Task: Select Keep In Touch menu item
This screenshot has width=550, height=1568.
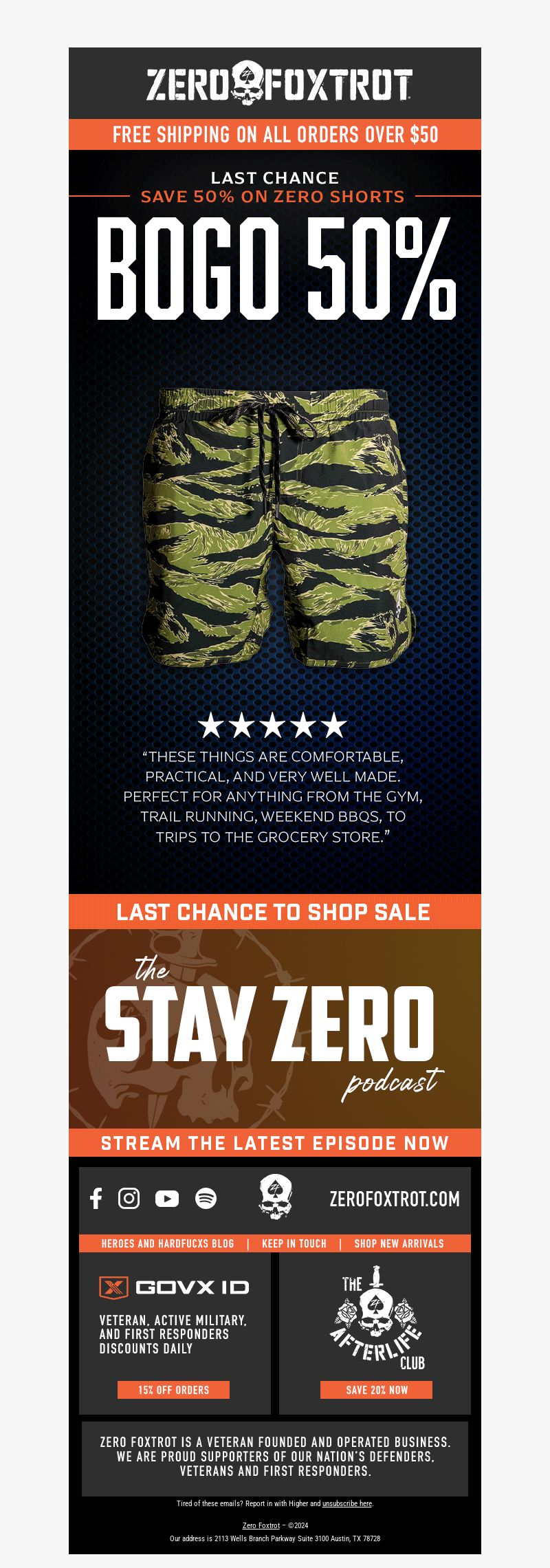Action: [x=294, y=1243]
